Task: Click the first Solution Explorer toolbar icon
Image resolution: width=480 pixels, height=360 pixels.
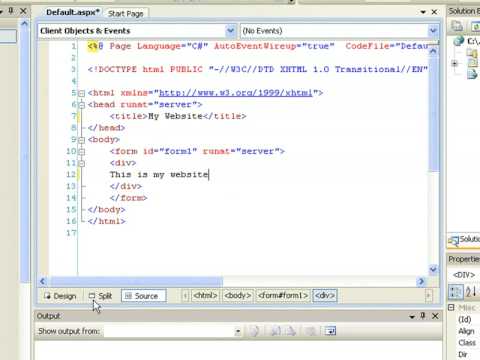Action: click(x=457, y=26)
